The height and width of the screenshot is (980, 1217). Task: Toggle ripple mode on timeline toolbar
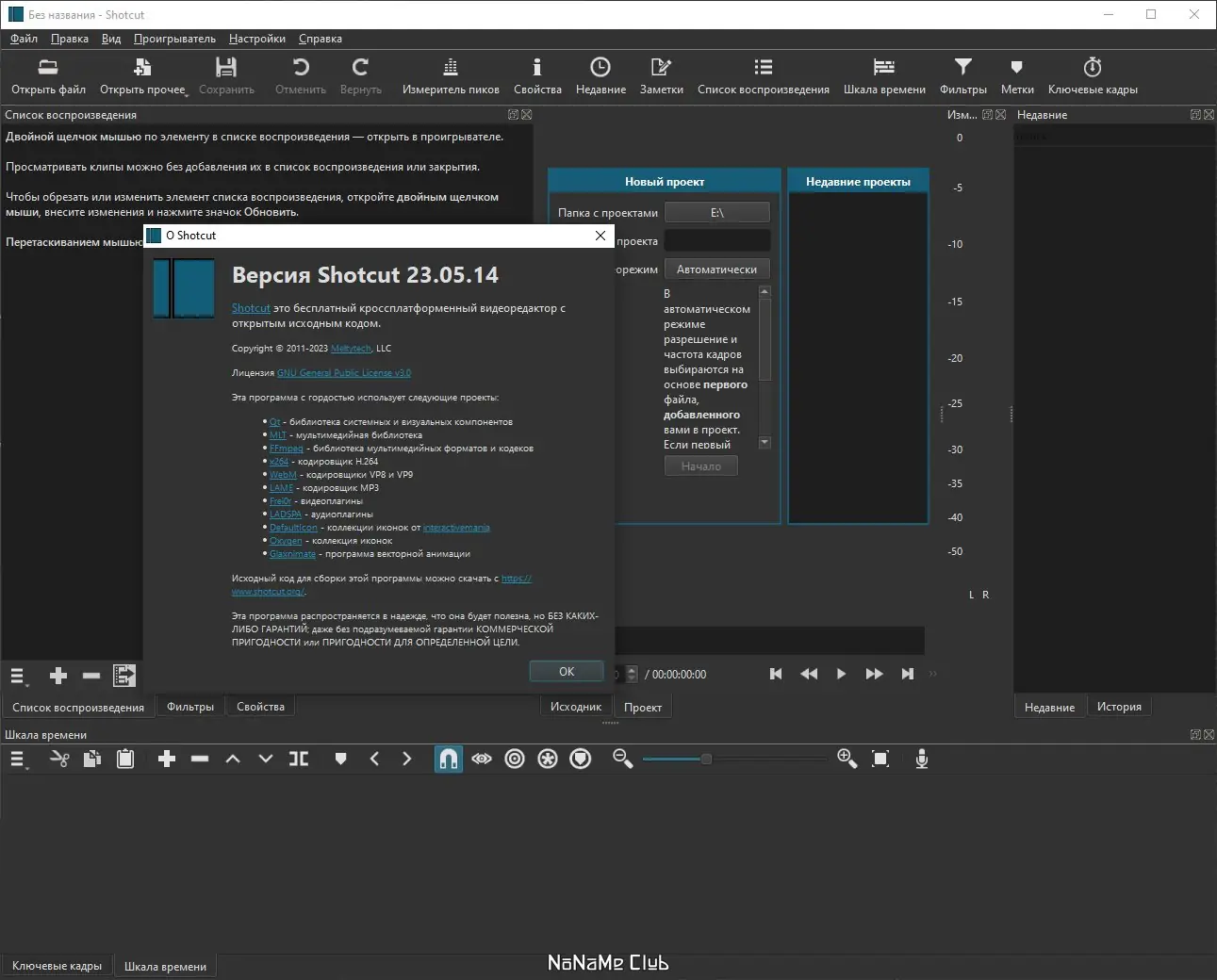click(x=515, y=759)
